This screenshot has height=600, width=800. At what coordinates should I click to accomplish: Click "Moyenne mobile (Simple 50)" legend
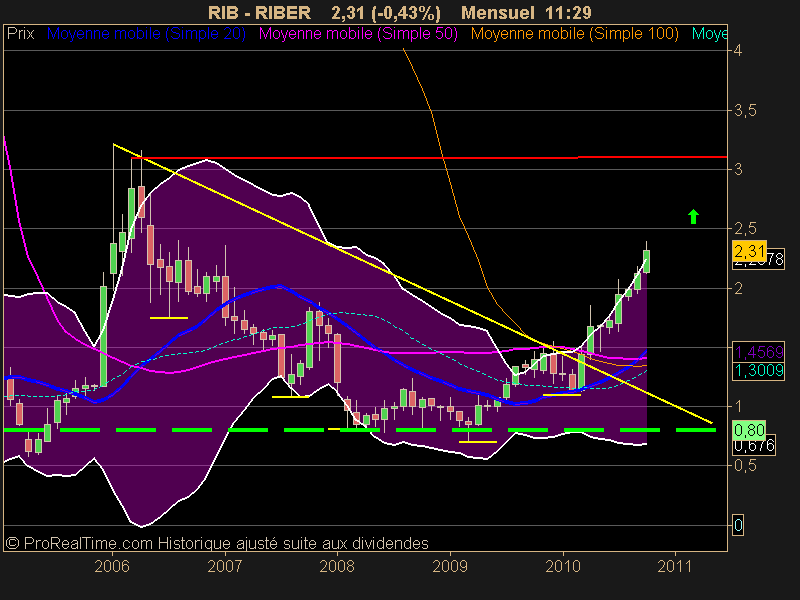[358, 34]
